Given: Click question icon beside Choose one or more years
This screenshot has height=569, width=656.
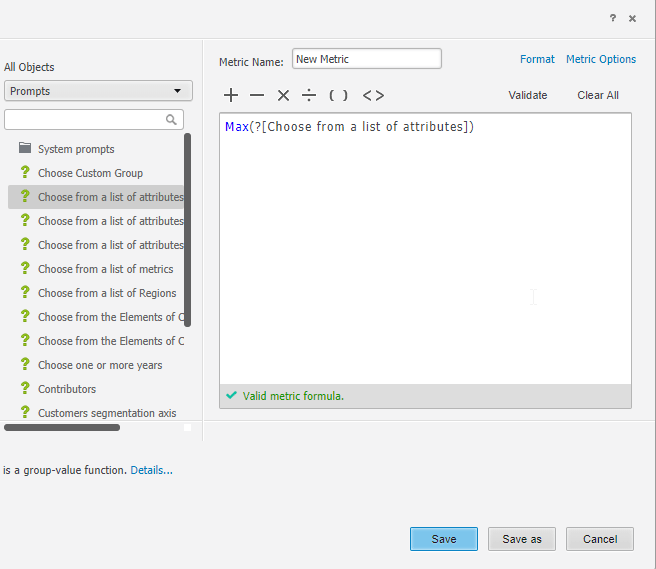Looking at the screenshot, I should (x=25, y=364).
